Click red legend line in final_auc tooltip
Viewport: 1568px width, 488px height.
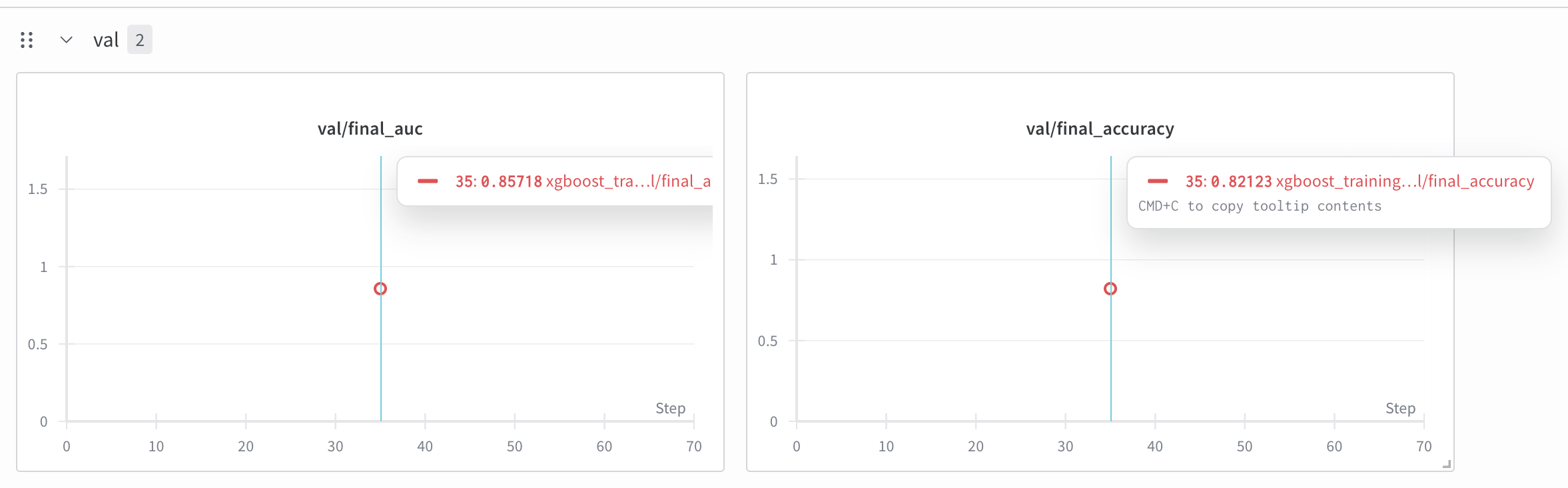428,181
